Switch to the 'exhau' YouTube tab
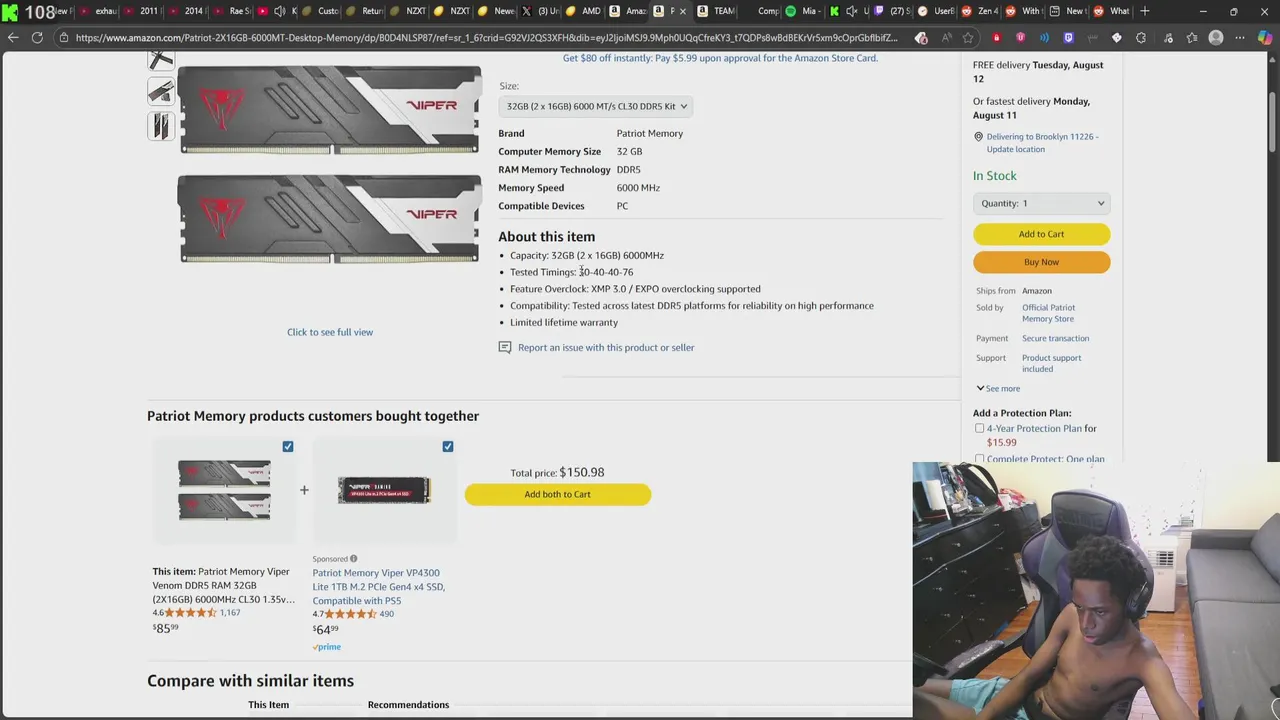The image size is (1280, 720). click(x=98, y=11)
